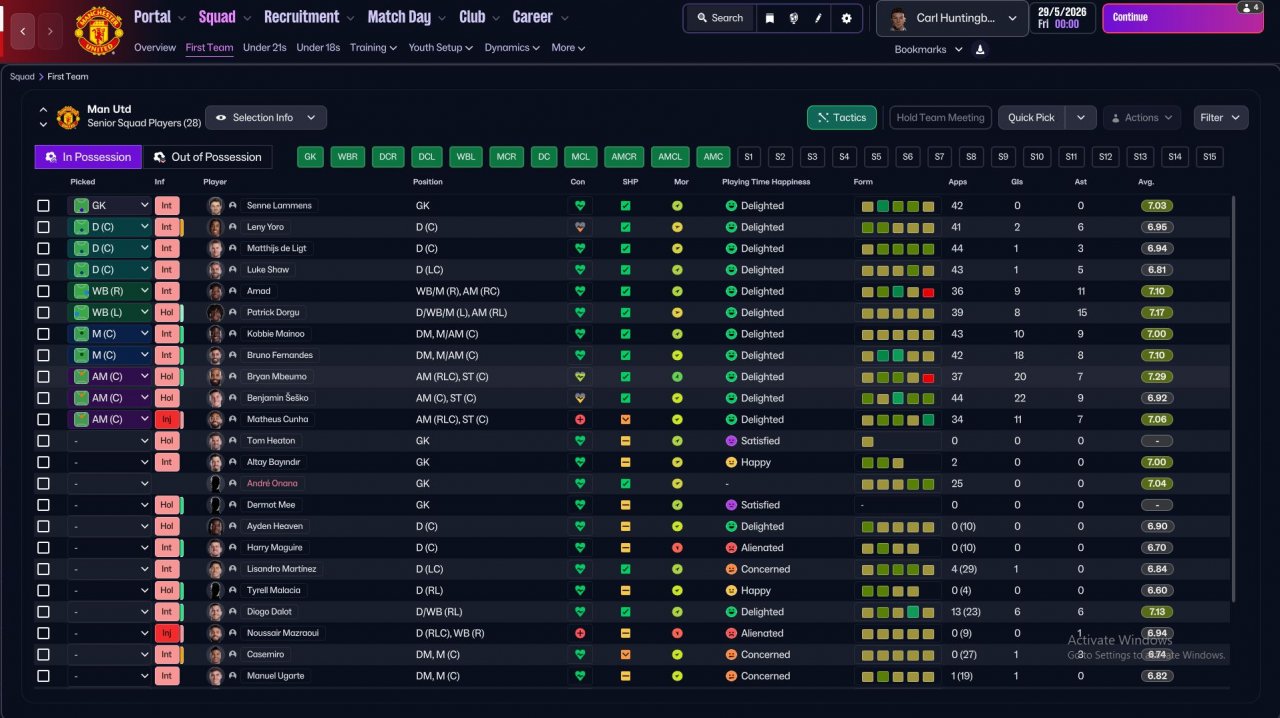This screenshot has width=1280, height=718.
Task: Open the bookmark icon in top toolbar
Action: pyautogui.click(x=769, y=18)
